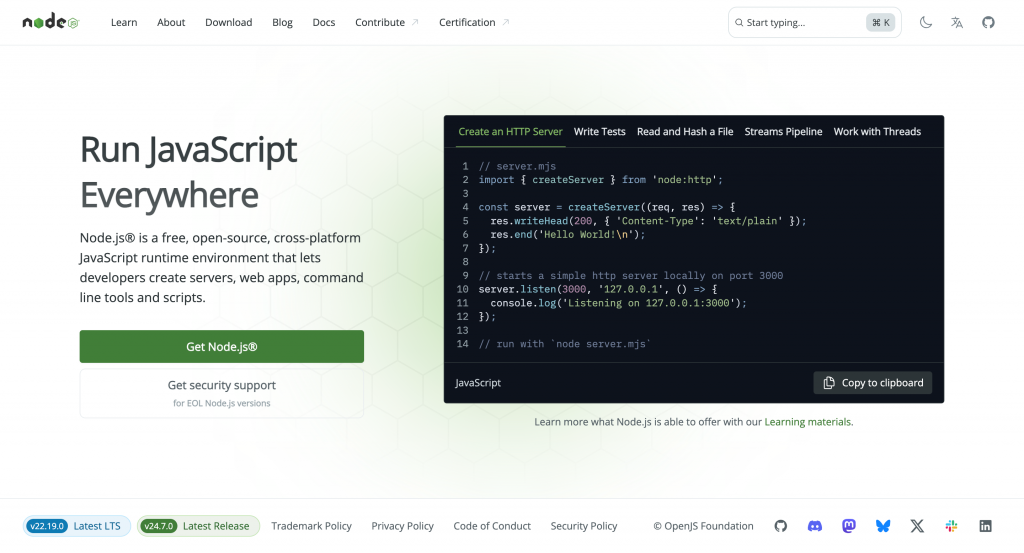Click the Node.js logo

(50, 22)
